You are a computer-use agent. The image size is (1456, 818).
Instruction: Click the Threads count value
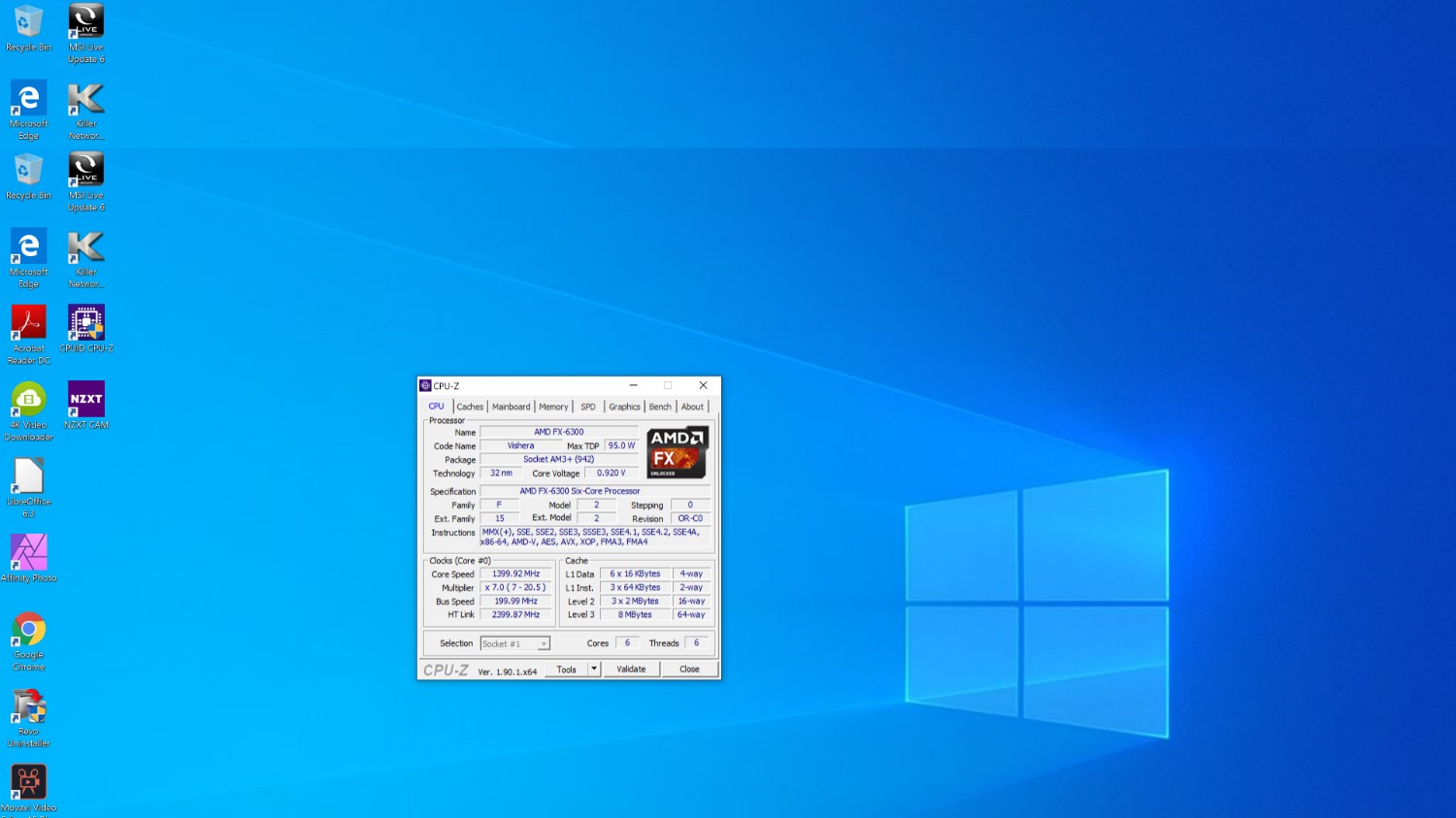[x=696, y=642]
